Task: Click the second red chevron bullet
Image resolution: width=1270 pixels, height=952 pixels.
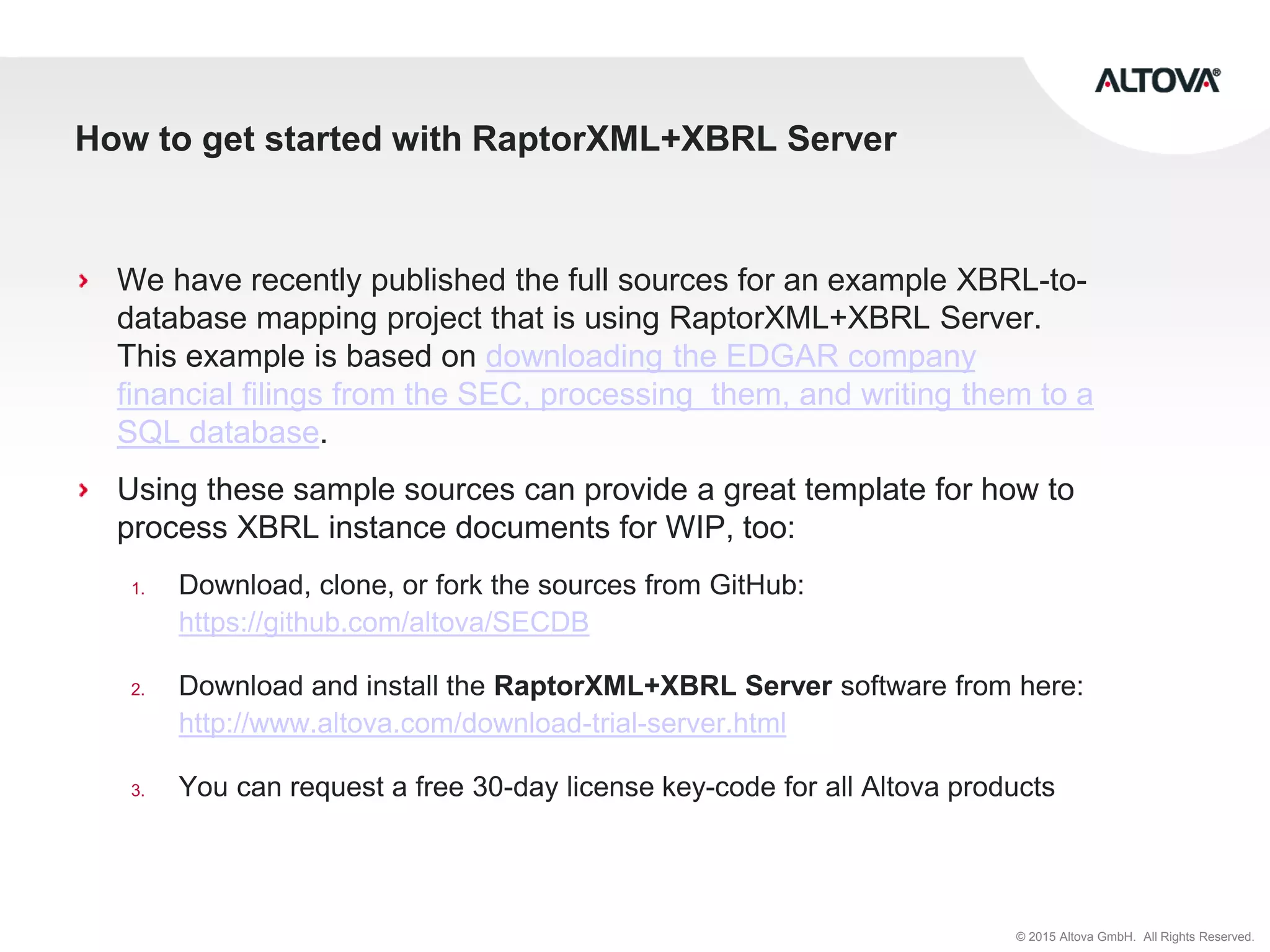Action: pyautogui.click(x=84, y=491)
